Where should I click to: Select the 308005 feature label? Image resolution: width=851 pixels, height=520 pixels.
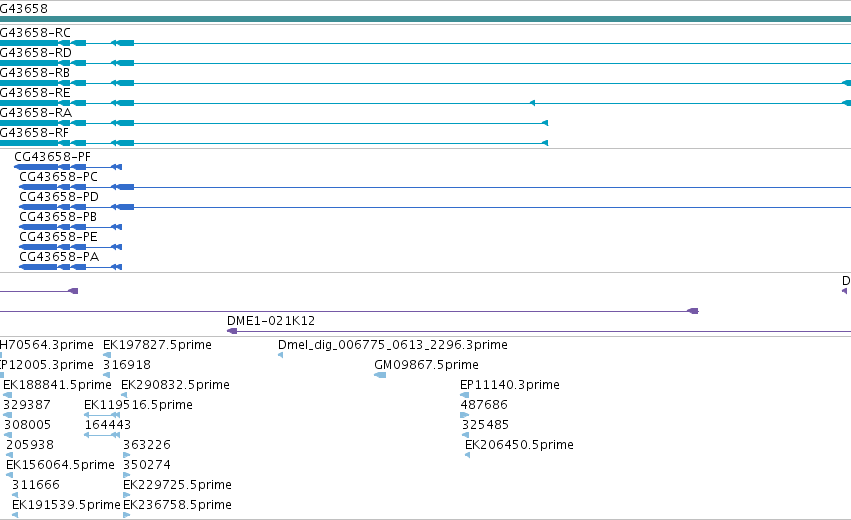click(27, 425)
